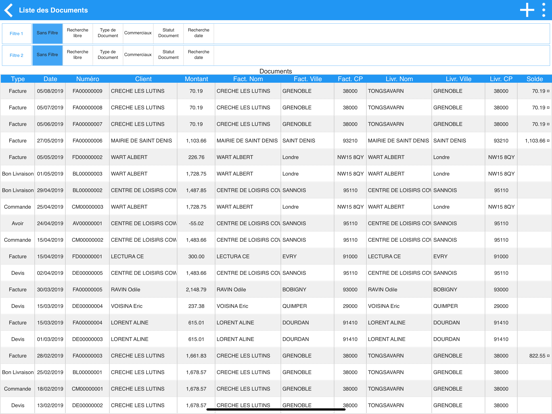Select Sans Filtre in Filtre 2 row
The image size is (552, 414).
(x=48, y=55)
